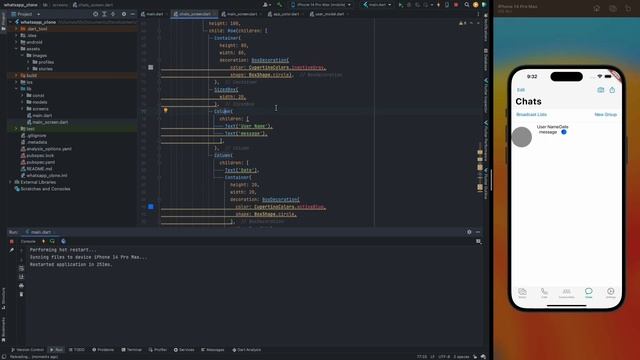Open the device selector dropdown iPhone 14 Pro Max

coord(322,5)
